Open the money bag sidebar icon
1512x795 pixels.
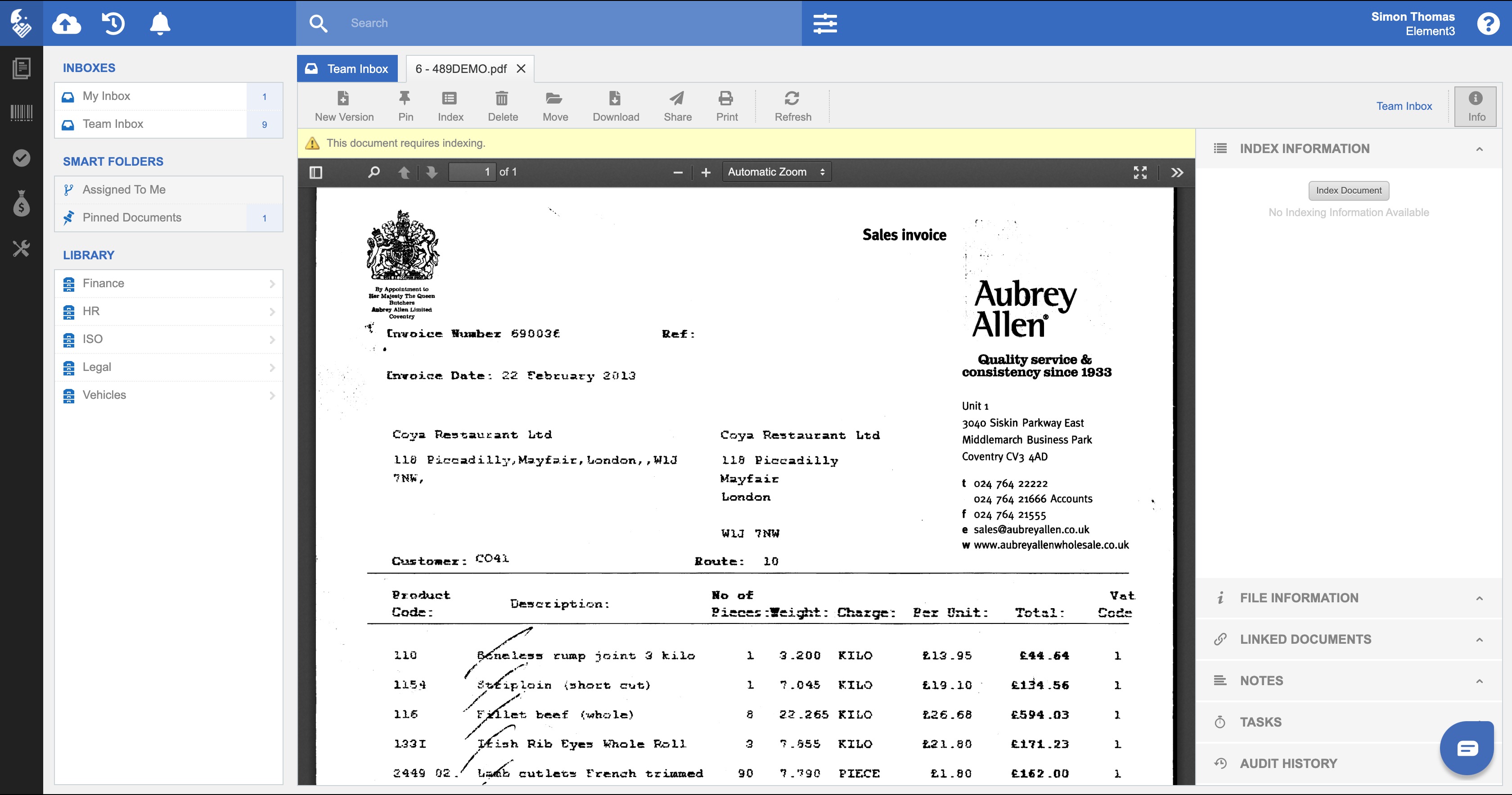click(22, 203)
